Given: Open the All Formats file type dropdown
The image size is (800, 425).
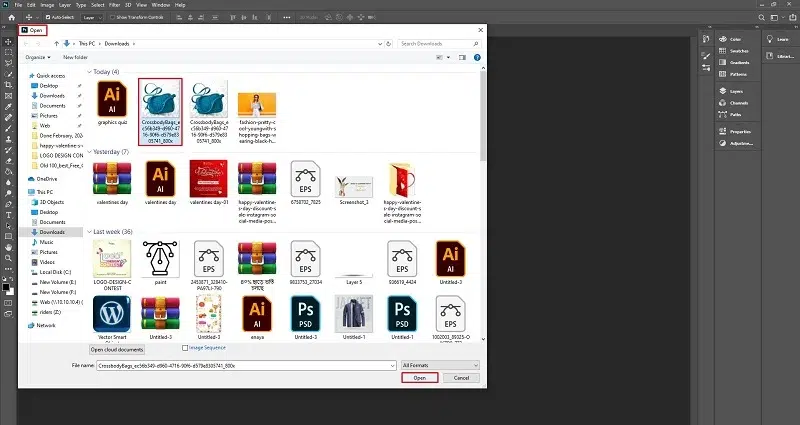Looking at the screenshot, I should pos(440,365).
